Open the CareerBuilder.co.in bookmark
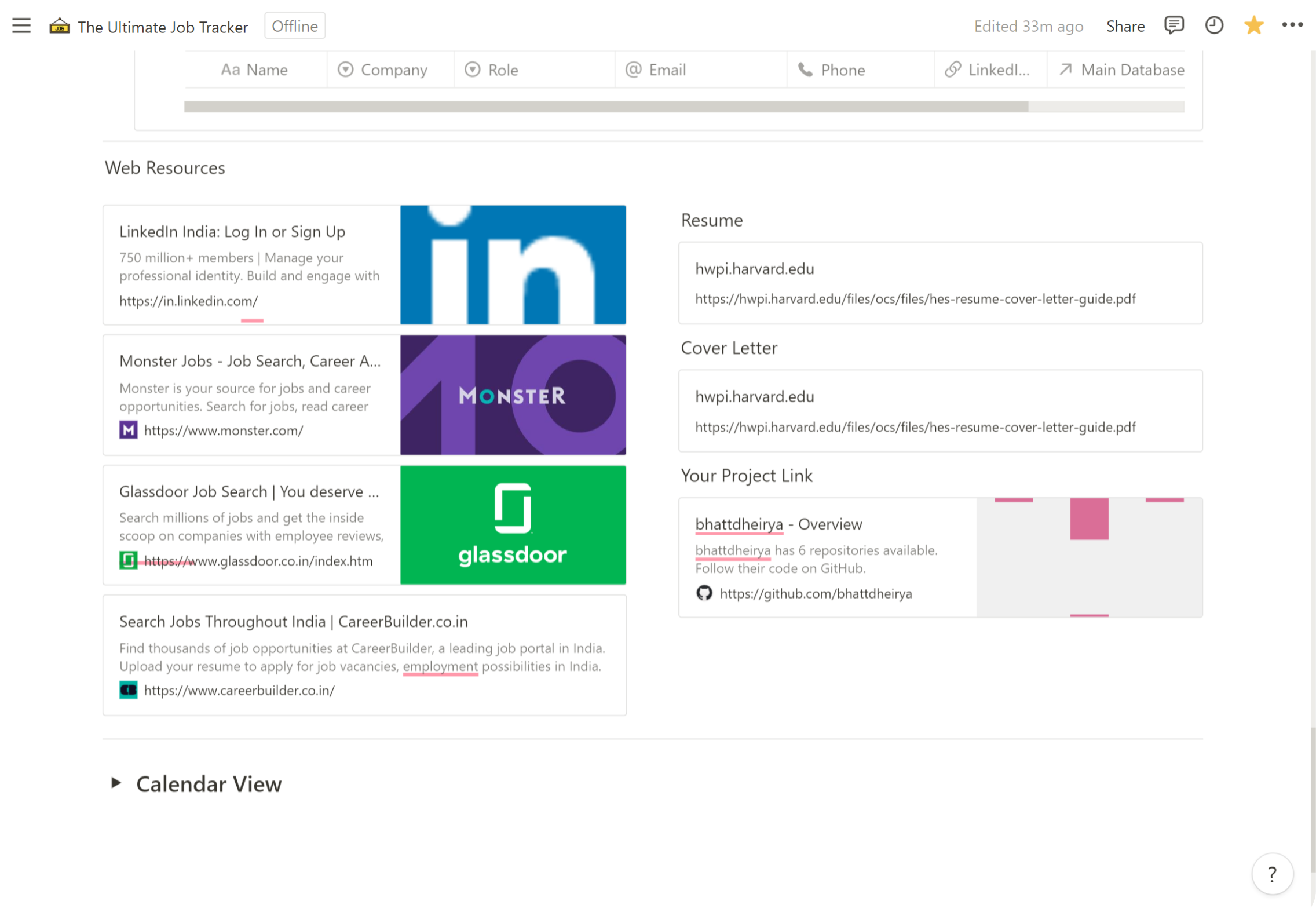The height and width of the screenshot is (923, 1316). pyautogui.click(x=364, y=655)
